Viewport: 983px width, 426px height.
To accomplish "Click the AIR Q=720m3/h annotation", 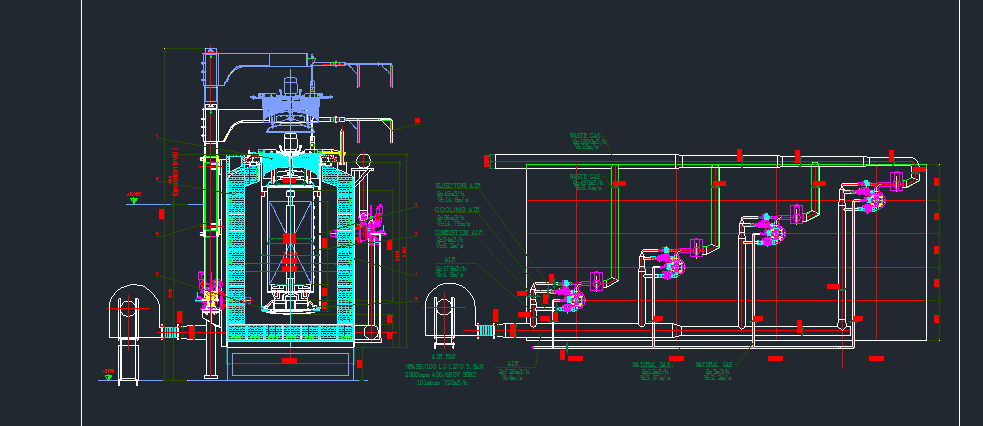I will point(514,371).
